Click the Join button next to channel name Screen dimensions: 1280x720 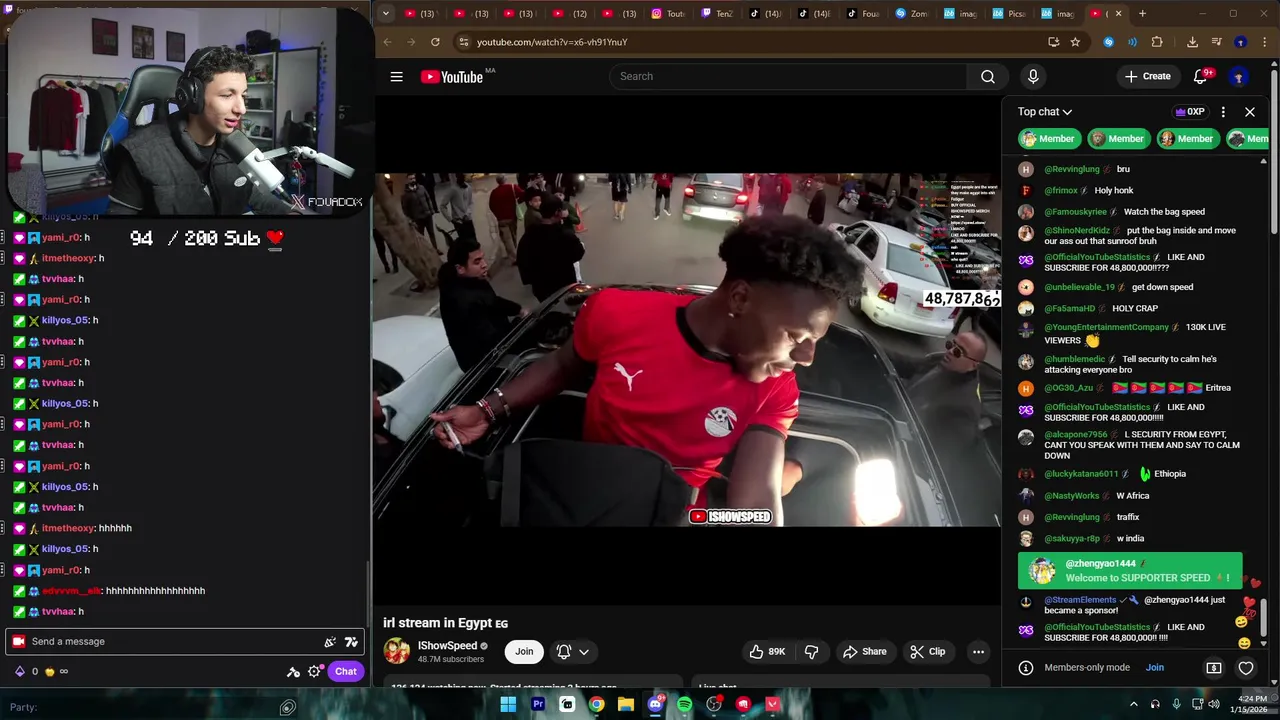click(524, 652)
